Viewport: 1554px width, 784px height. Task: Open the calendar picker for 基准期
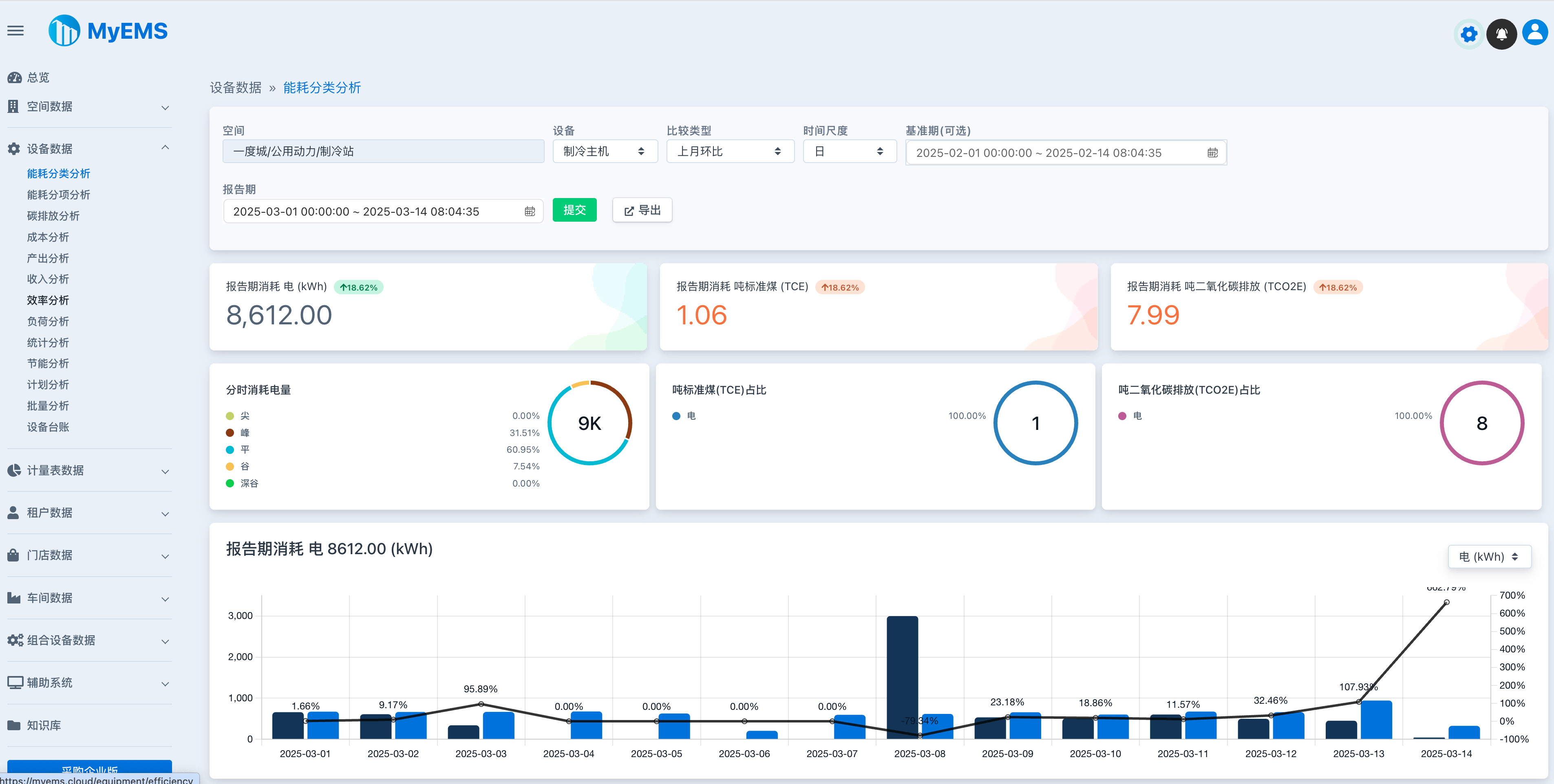pos(1214,152)
